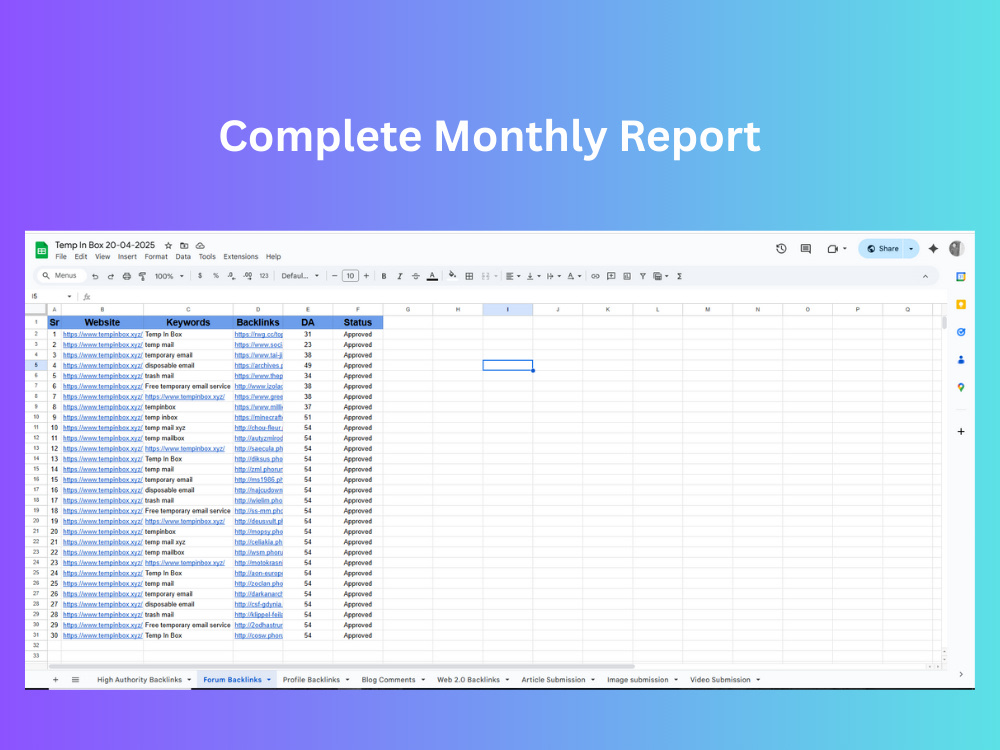Format as currency with dollar icon
Image resolution: width=1000 pixels, height=750 pixels.
click(x=200, y=276)
